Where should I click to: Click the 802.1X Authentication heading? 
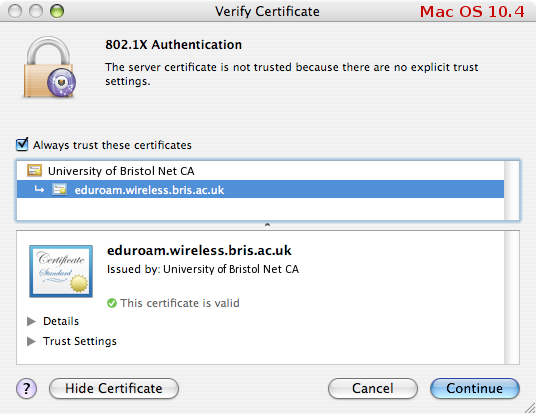click(x=174, y=44)
